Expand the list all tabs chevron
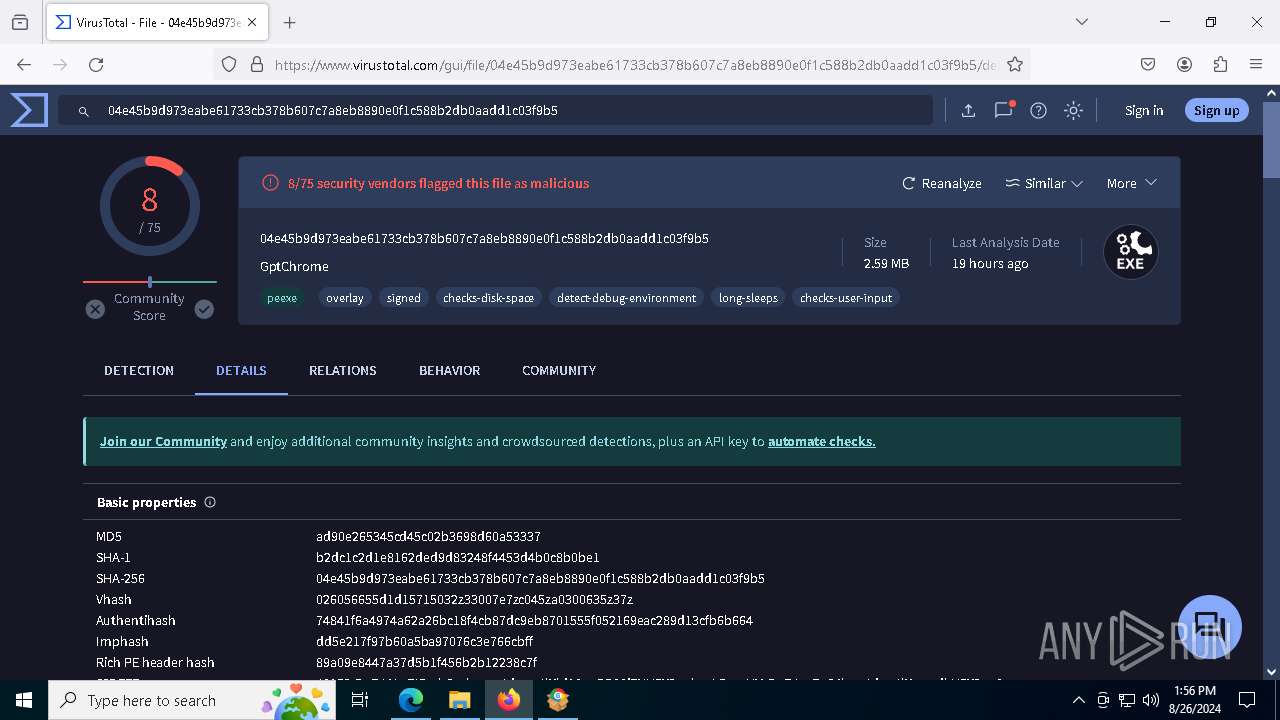The width and height of the screenshot is (1280, 720). tap(1081, 22)
